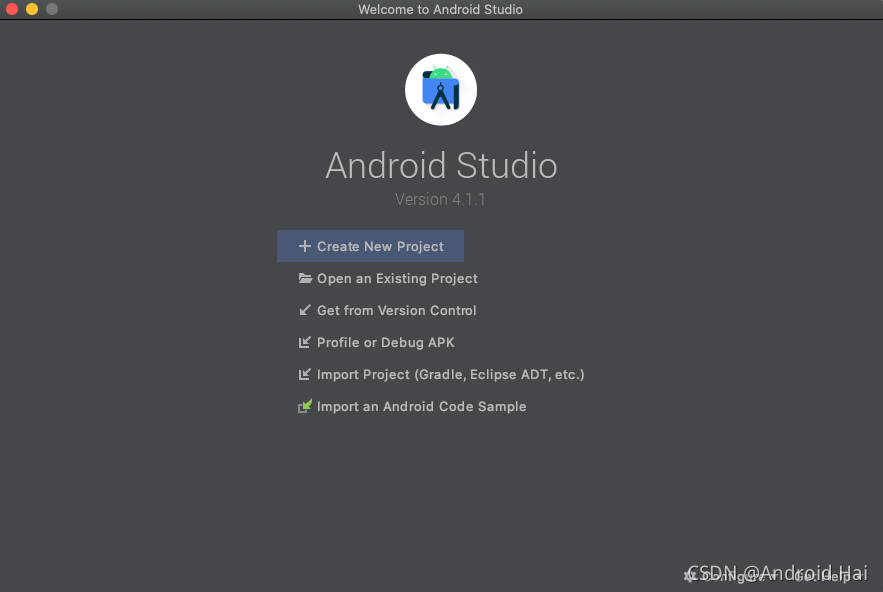The height and width of the screenshot is (592, 883).
Task: Click the Profile or Debug APK icon
Action: [x=305, y=342]
